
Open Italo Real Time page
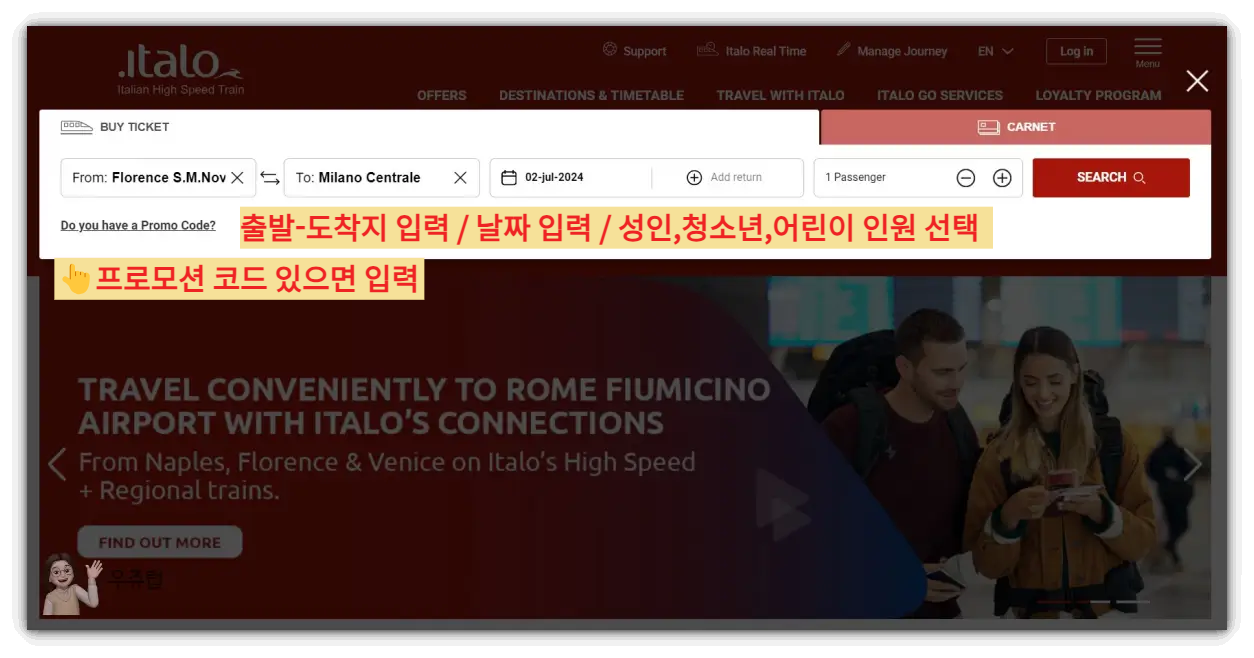click(752, 50)
